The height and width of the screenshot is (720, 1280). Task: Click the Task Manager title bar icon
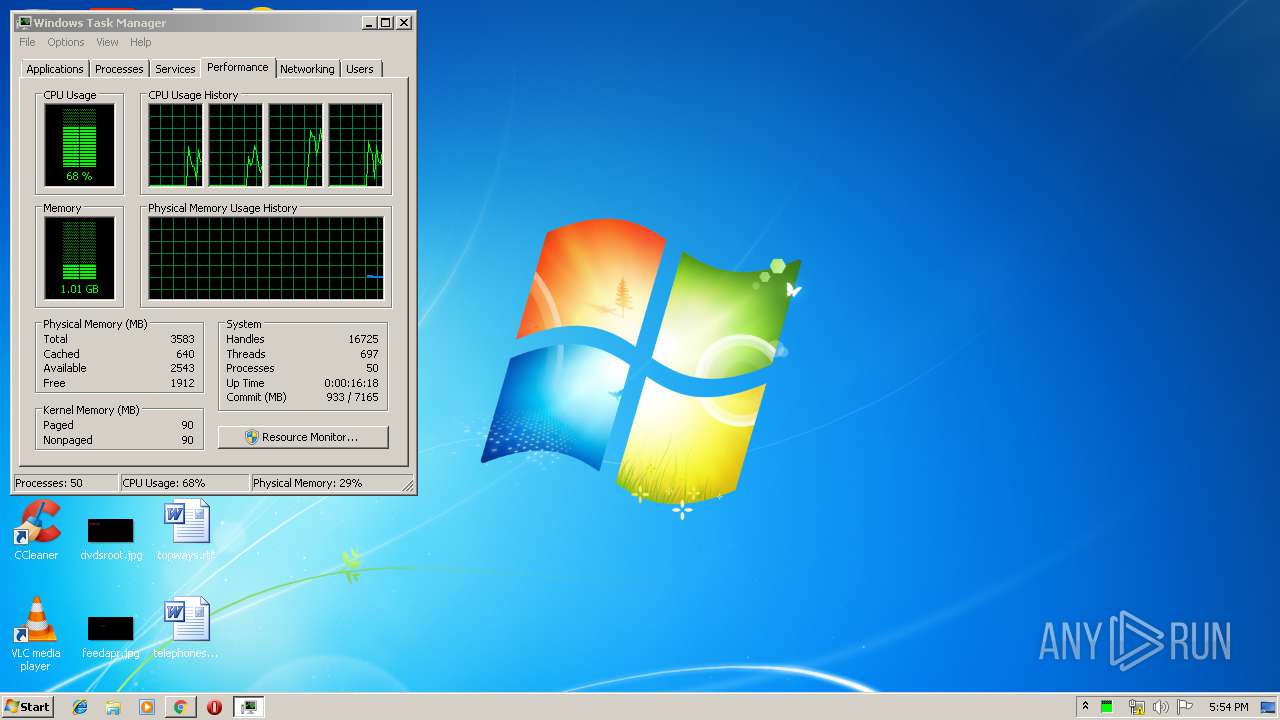[x=24, y=22]
